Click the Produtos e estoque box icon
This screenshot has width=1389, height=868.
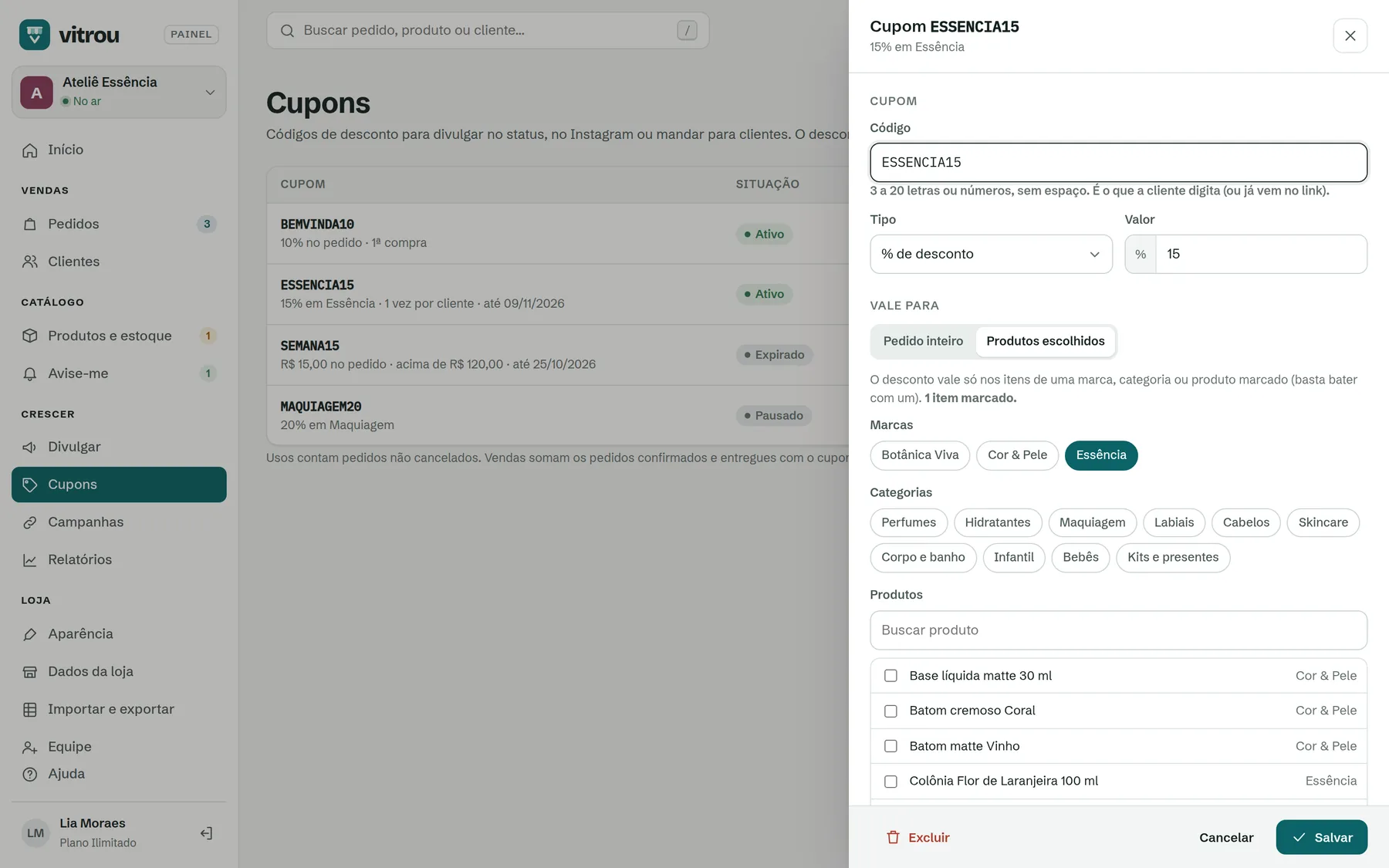tap(30, 336)
